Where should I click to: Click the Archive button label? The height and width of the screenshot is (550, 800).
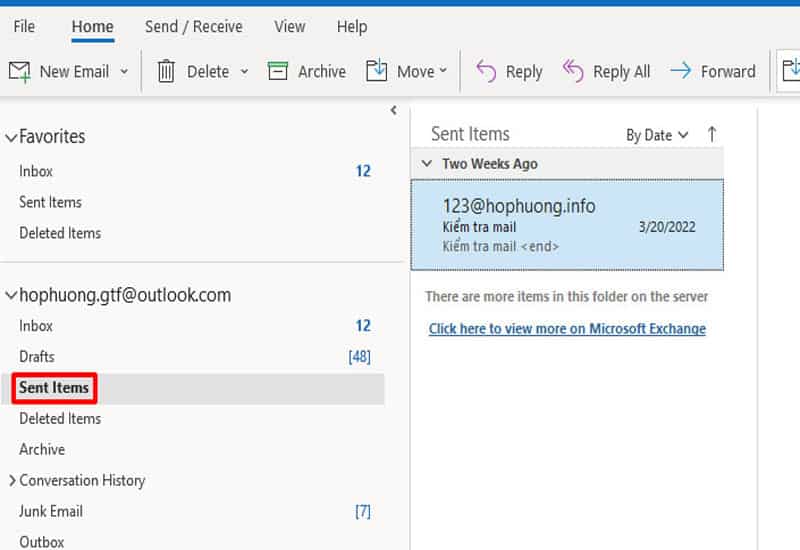pyautogui.click(x=322, y=72)
